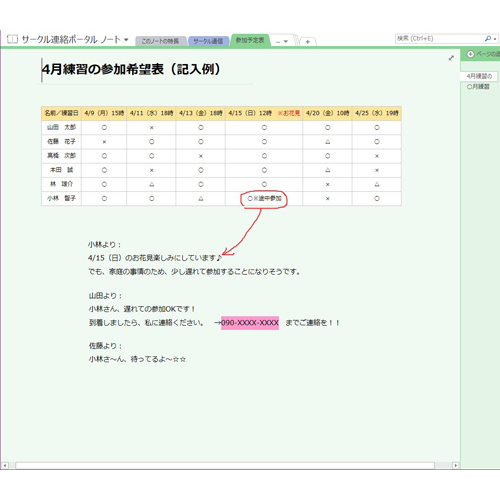Click the horizontal scrollbar left arrow

click(x=5, y=465)
